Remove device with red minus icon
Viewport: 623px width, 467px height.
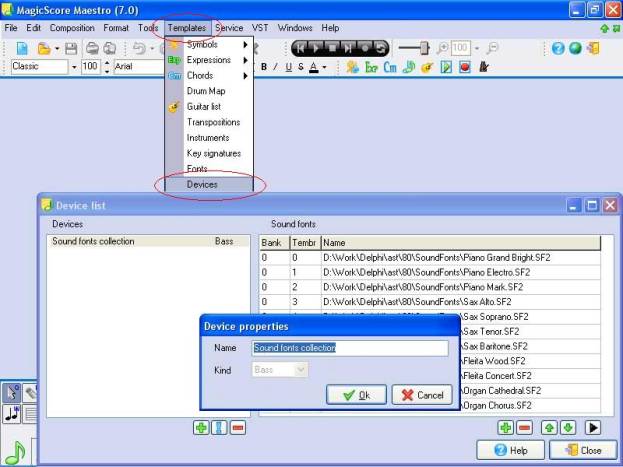238,428
